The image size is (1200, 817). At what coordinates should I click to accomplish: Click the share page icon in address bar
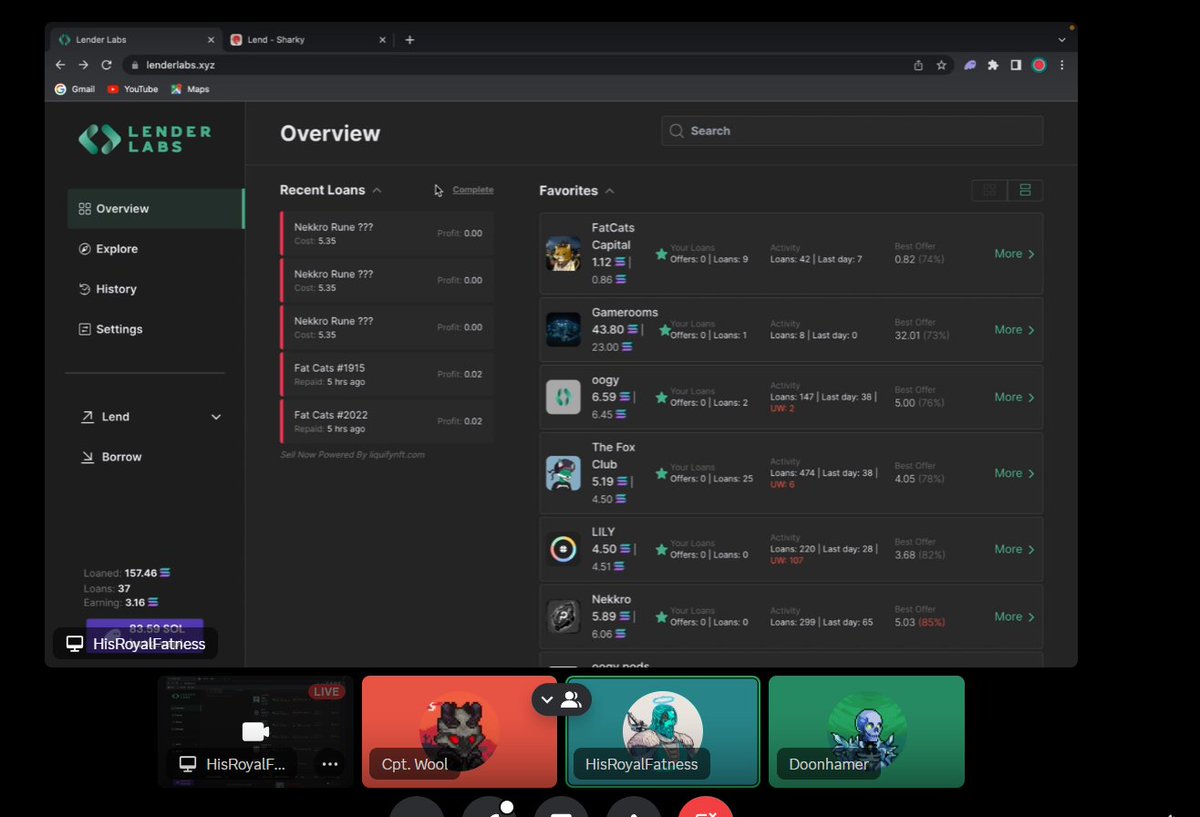coord(918,65)
